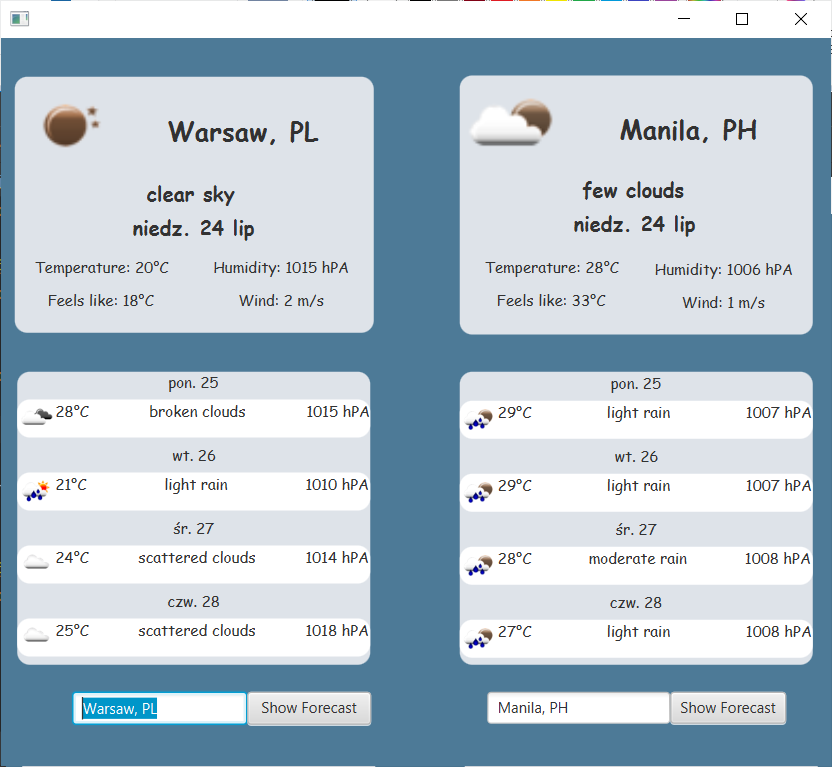Click Warsaw 'Humidity: 1015 hPA' label
This screenshot has width=832, height=767.
[281, 268]
